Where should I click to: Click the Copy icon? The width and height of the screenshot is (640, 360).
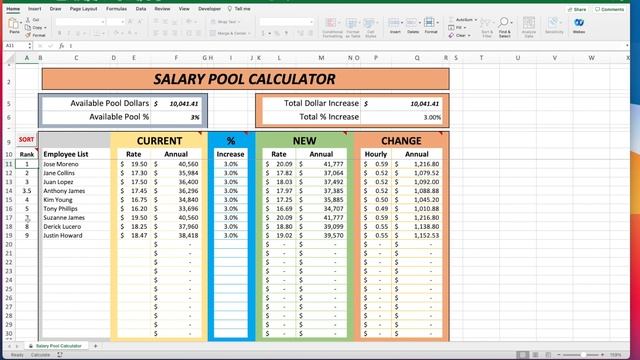28,27
